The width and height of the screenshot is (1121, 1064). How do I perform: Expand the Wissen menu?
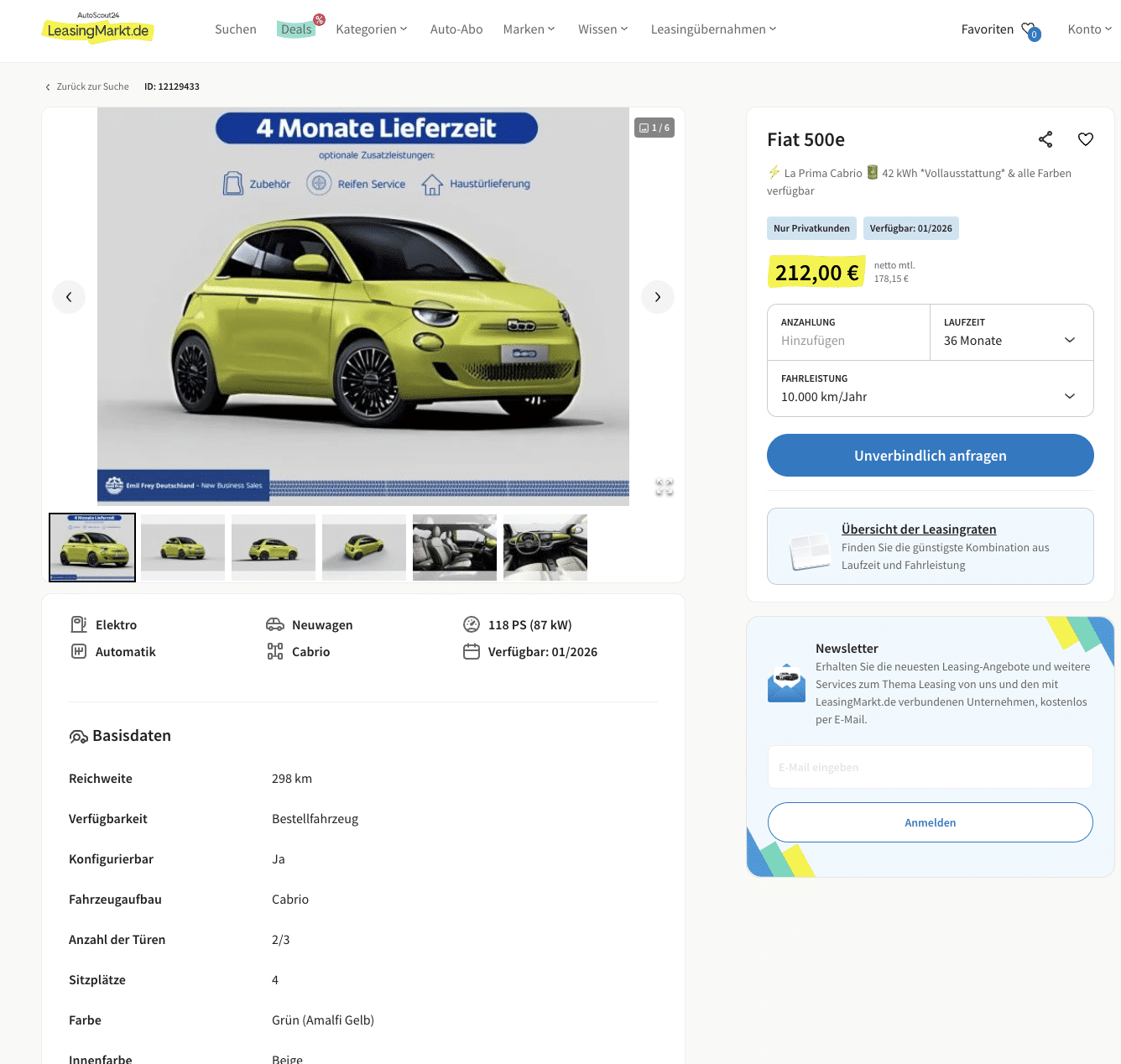(x=602, y=29)
